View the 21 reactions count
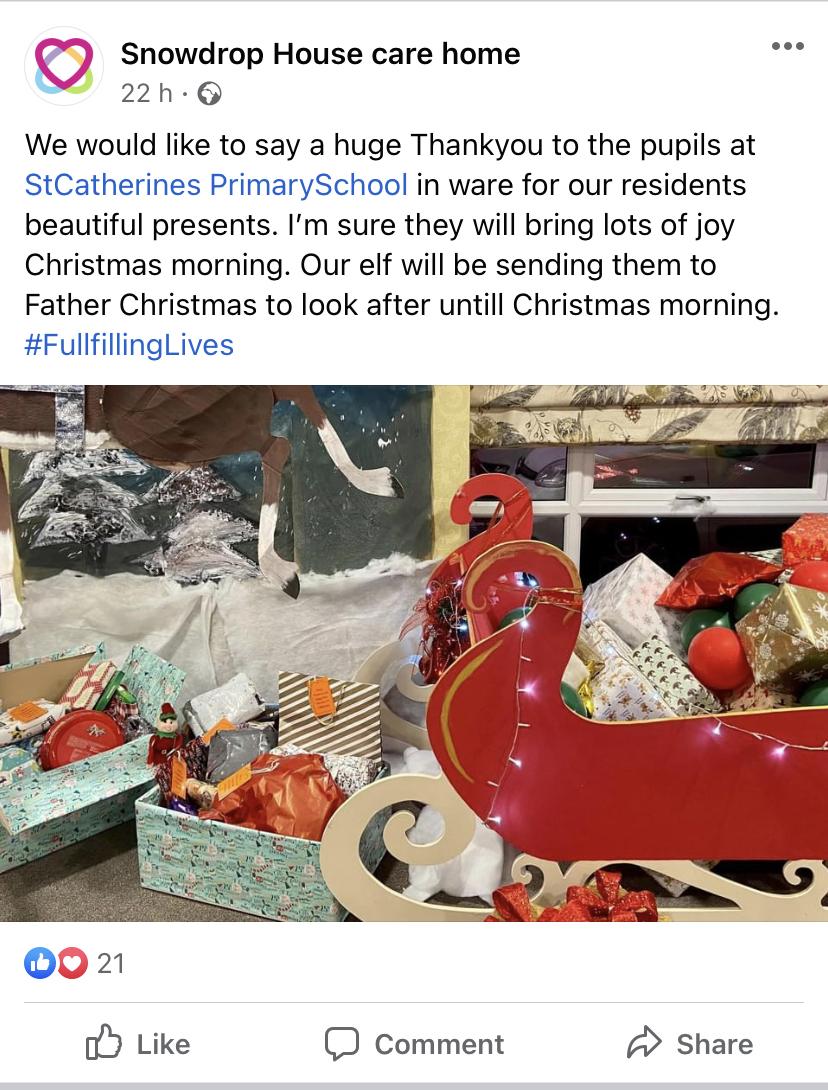 111,963
